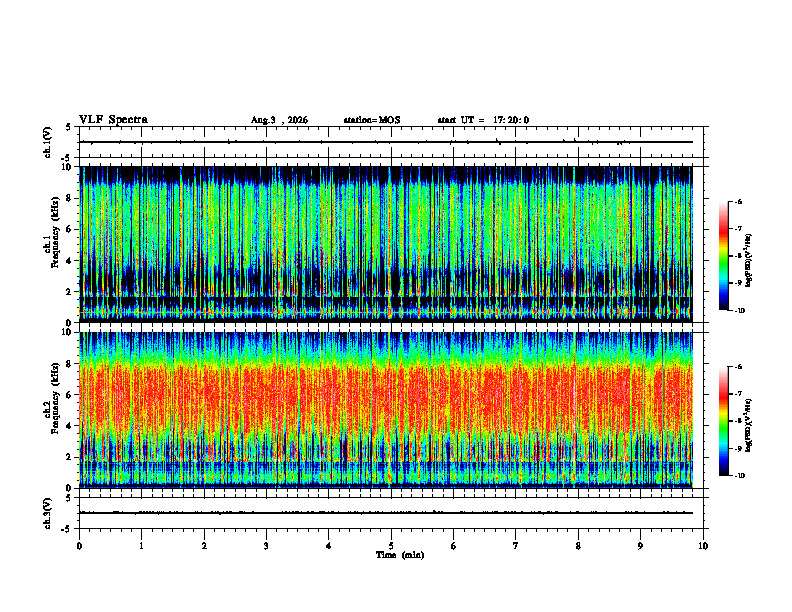Screen dimensions: 792x612
Task: Click the "1" tick on the time axis
Action: 141,546
